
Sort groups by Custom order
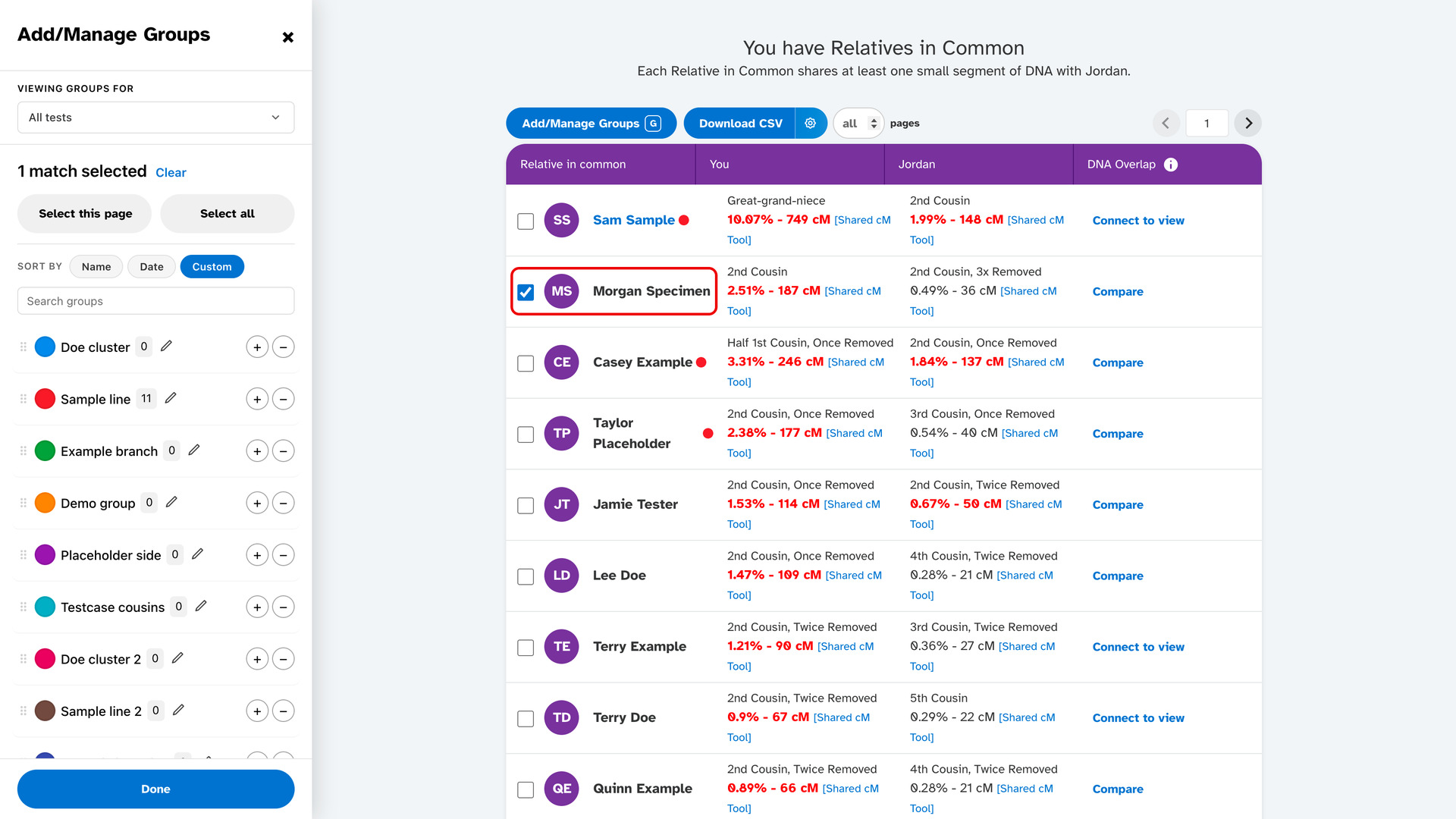212,267
